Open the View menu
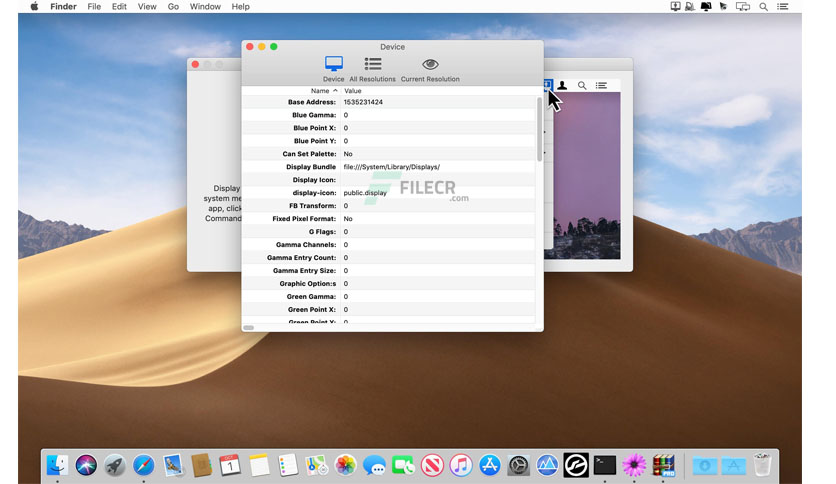This screenshot has width=836, height=484. point(147,6)
